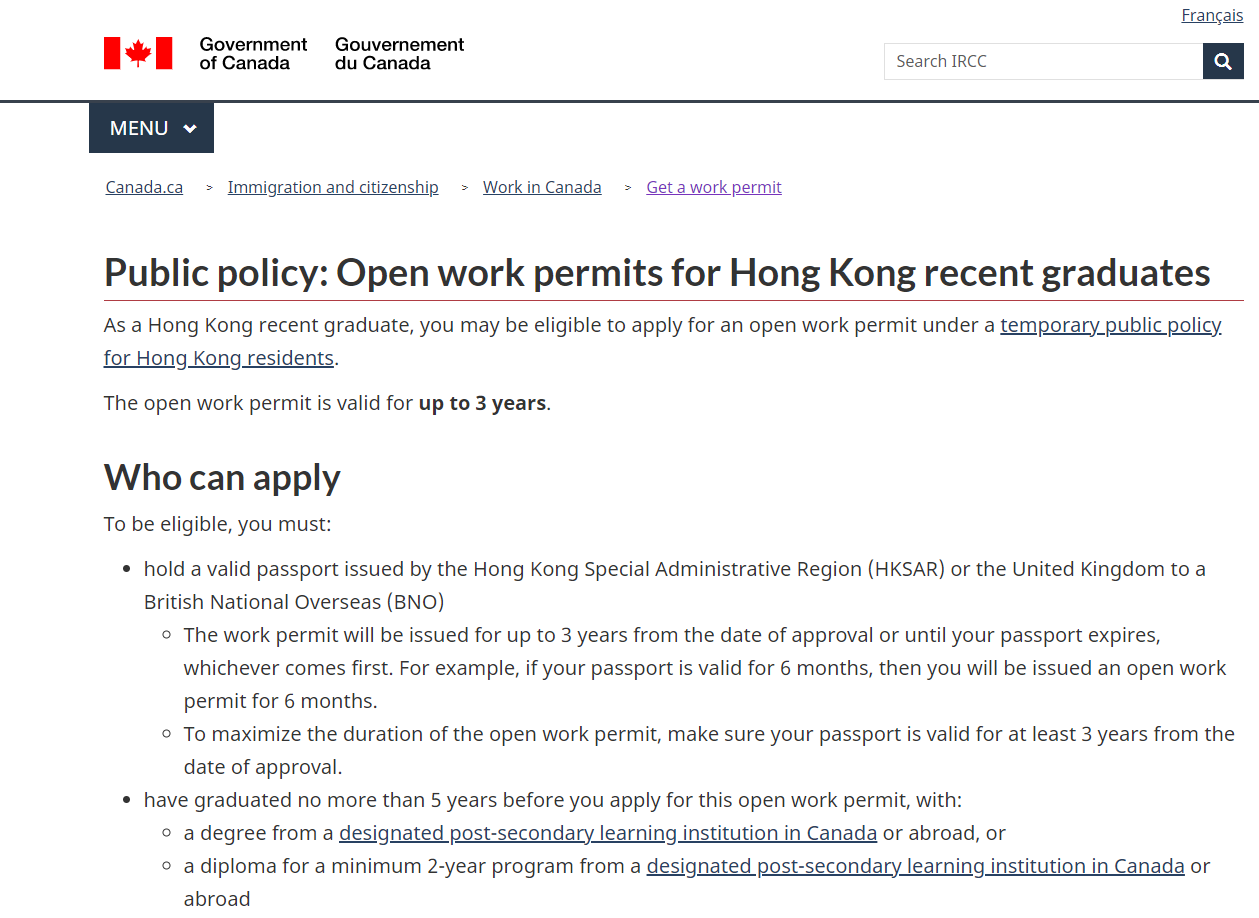Navigate to Work in Canada breadcrumb
The height and width of the screenshot is (918, 1259).
[542, 187]
